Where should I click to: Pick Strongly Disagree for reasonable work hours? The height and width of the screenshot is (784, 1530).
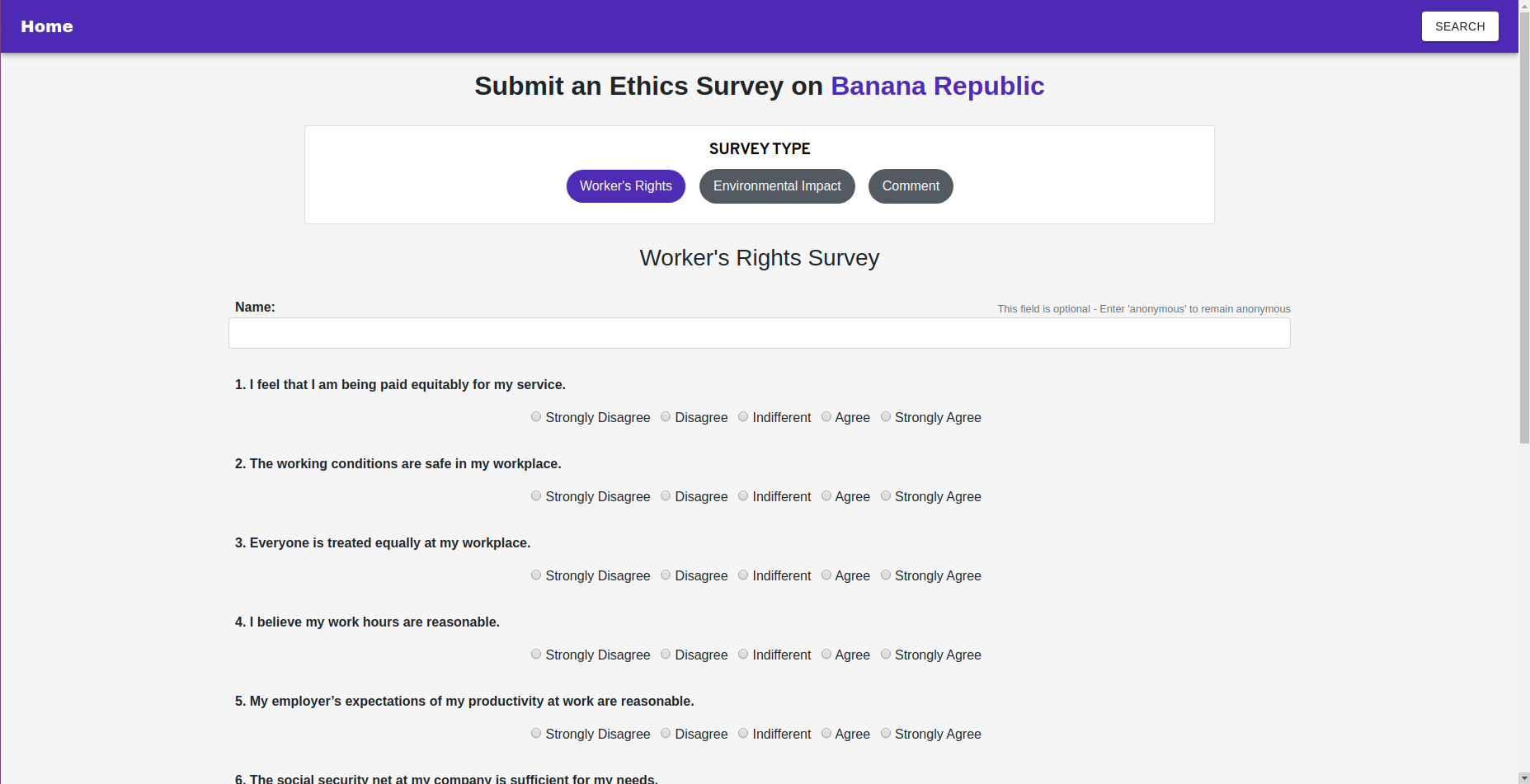[536, 655]
